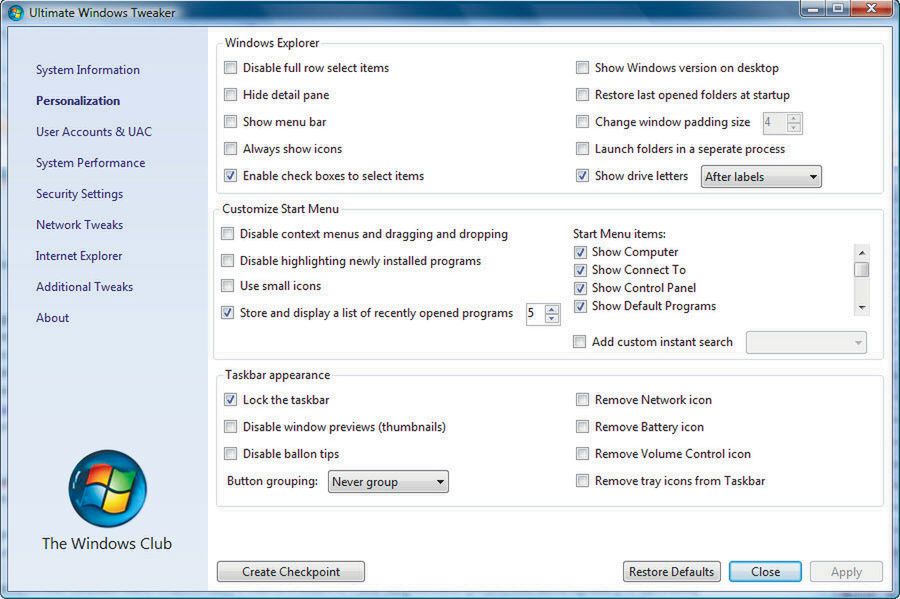Viewport: 900px width, 599px height.
Task: Enable Disable window previews (thumbnails)
Action: (x=230, y=427)
